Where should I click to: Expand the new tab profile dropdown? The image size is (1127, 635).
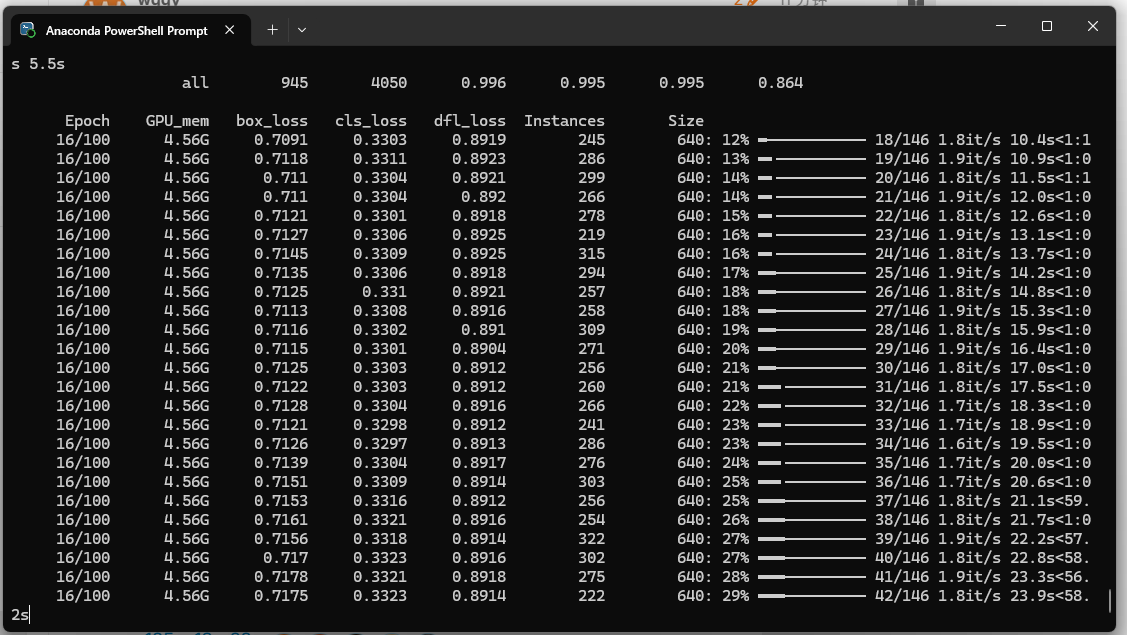tap(301, 30)
